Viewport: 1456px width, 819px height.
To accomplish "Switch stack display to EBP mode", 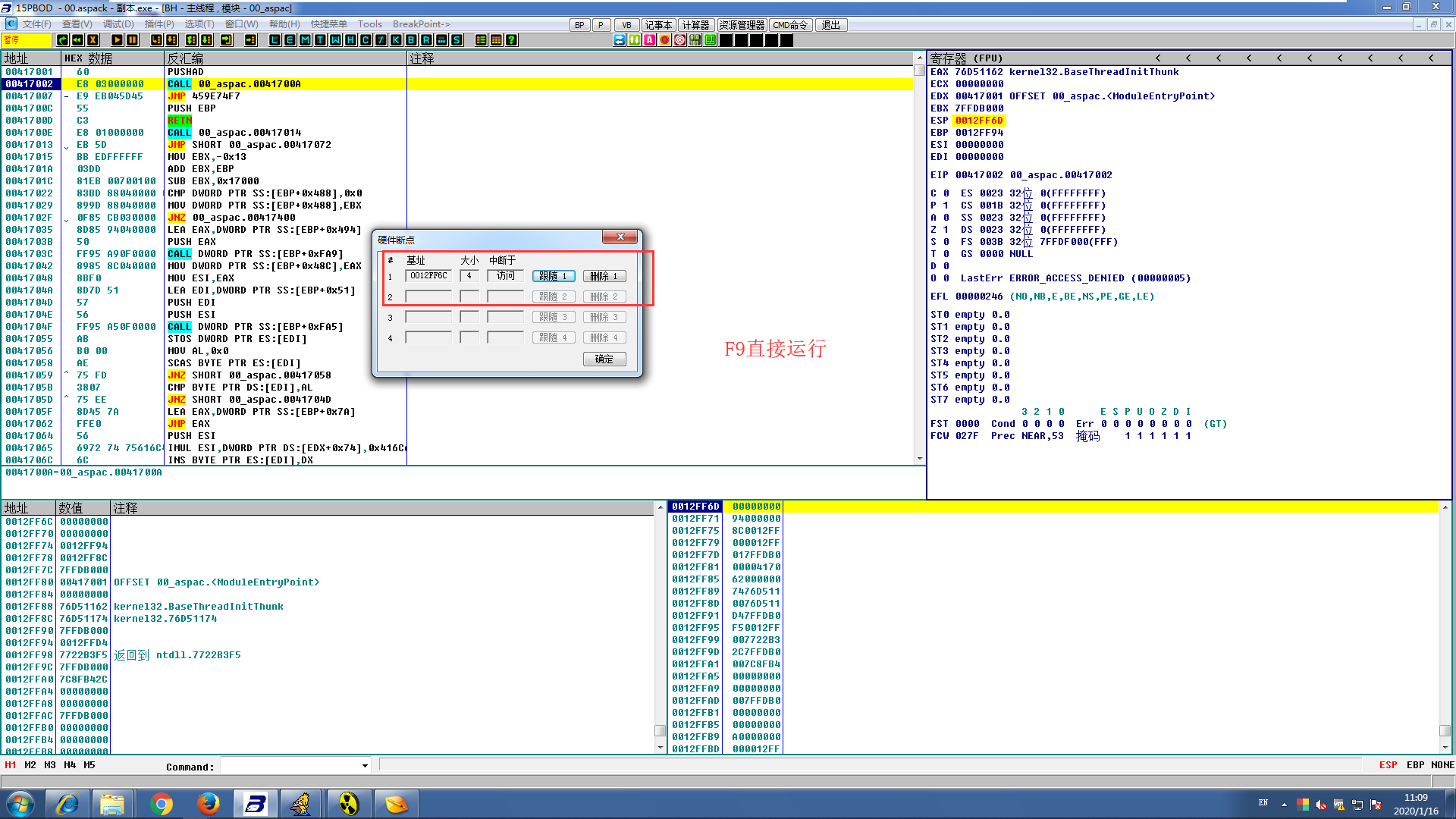I will tap(1415, 765).
